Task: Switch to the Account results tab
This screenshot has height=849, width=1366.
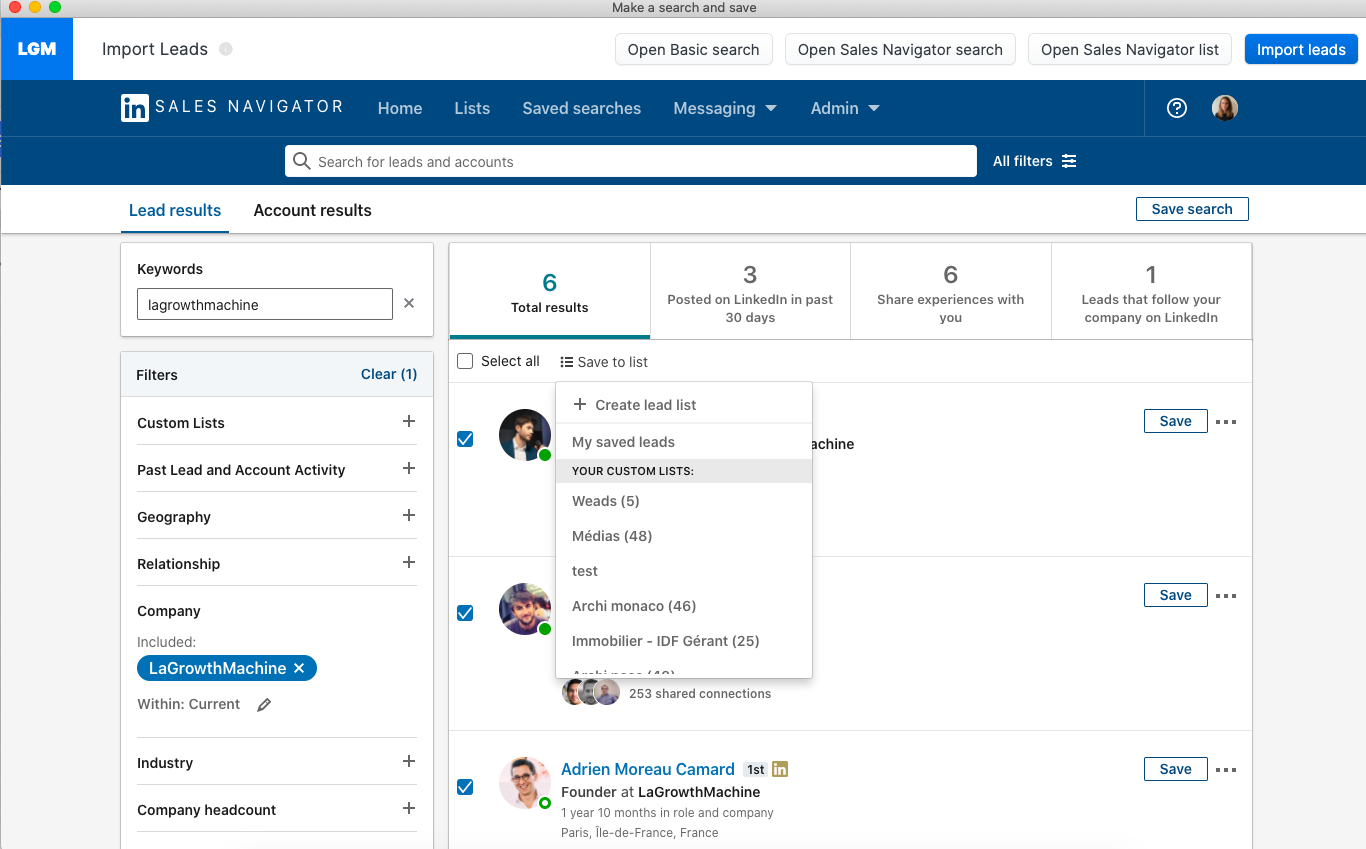Action: (312, 210)
